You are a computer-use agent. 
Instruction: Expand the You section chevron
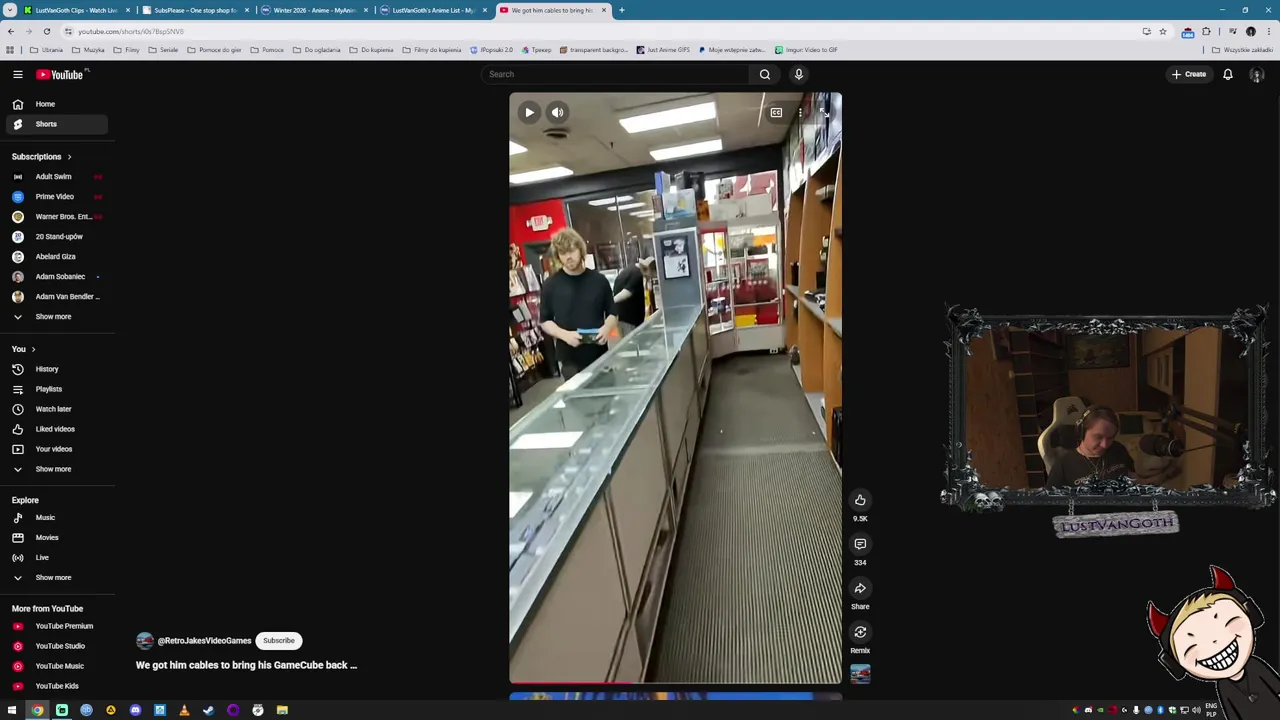coord(33,349)
